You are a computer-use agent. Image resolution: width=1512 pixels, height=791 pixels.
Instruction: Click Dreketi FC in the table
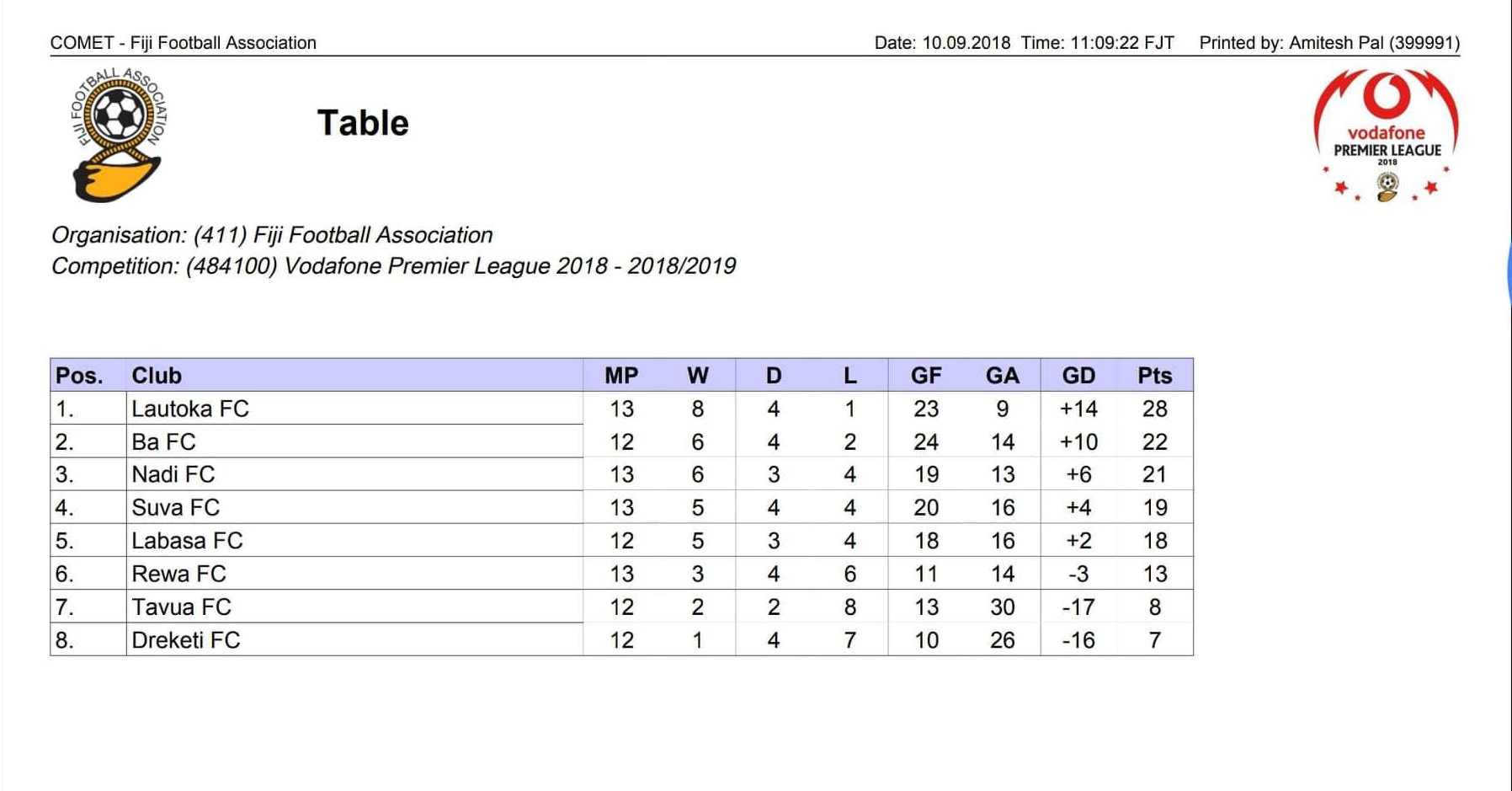coord(185,640)
